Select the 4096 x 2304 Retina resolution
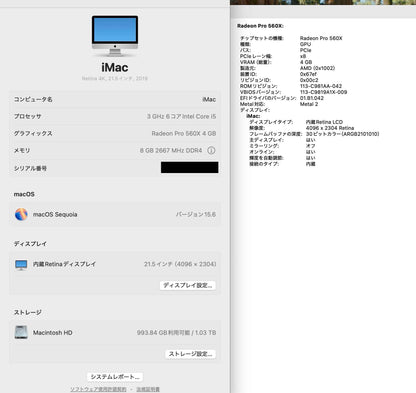416x393 pixels. (330, 128)
